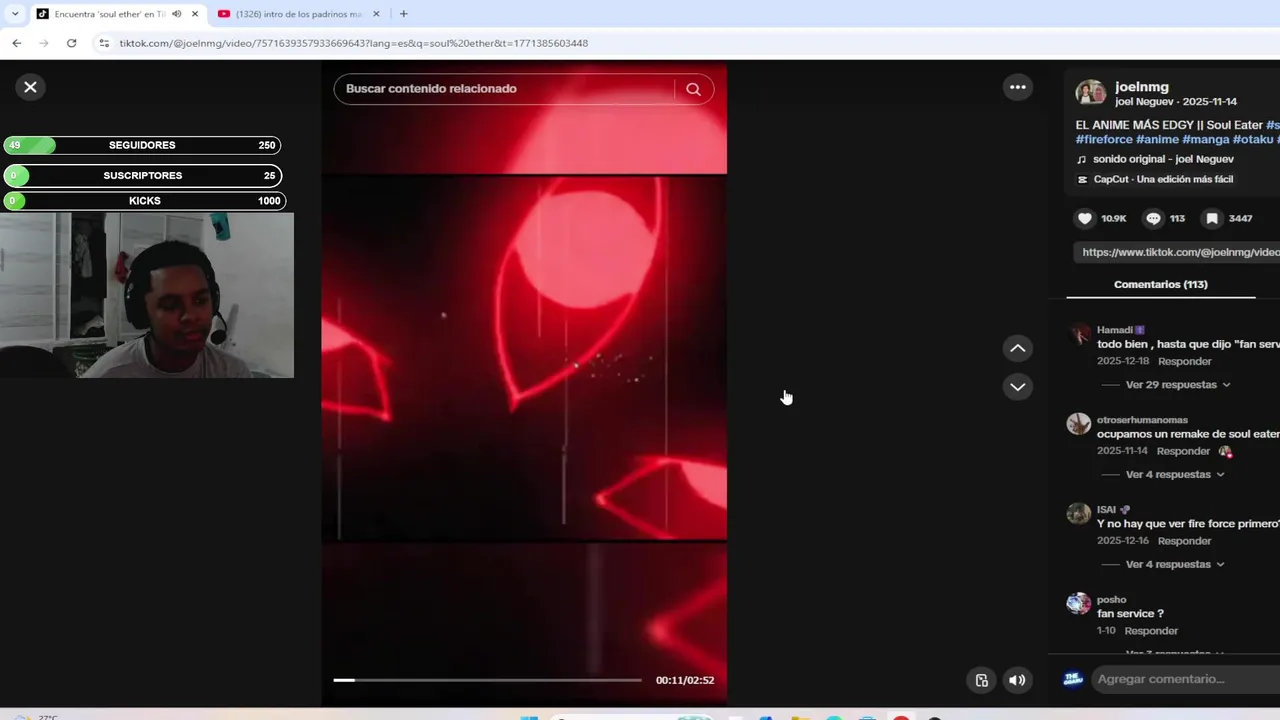Viewport: 1280px width, 720px height.
Task: Open the tab search dropdown
Action: (x=14, y=14)
